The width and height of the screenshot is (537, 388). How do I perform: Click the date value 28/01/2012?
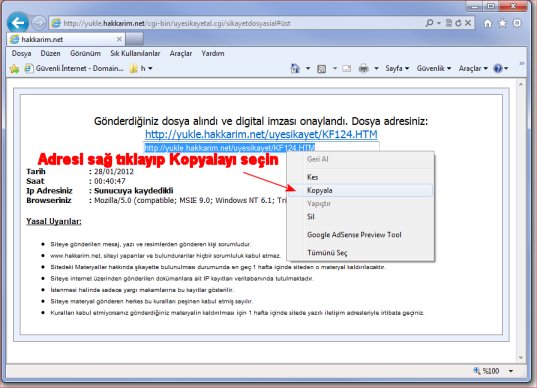(114, 172)
